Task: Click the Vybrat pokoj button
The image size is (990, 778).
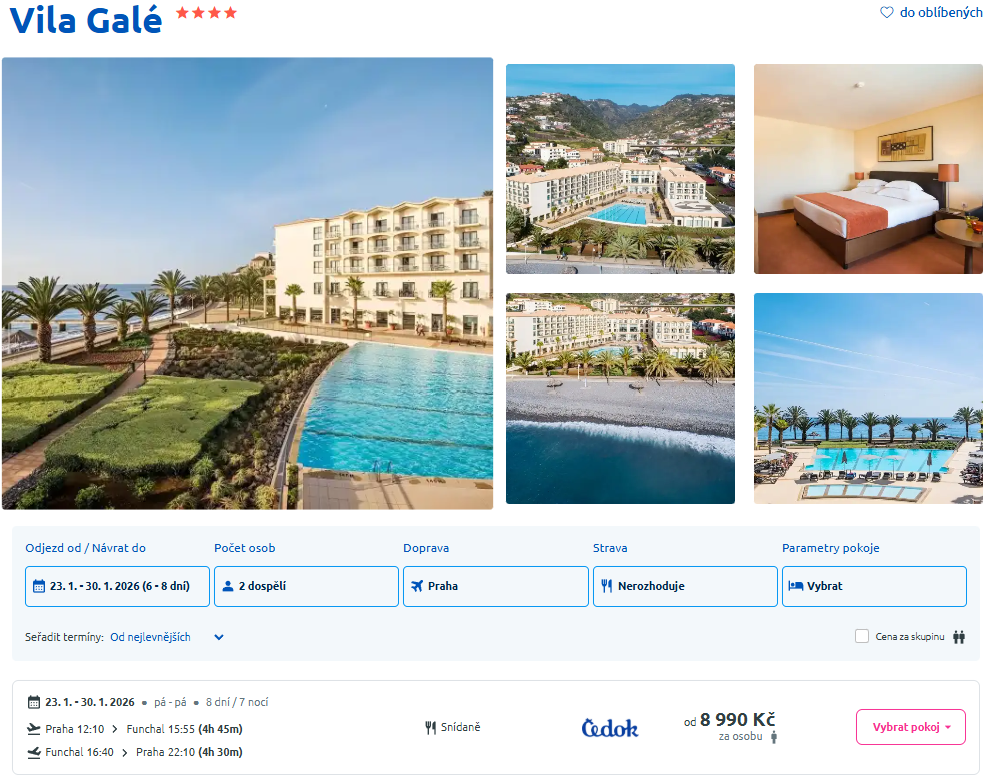Action: click(910, 727)
